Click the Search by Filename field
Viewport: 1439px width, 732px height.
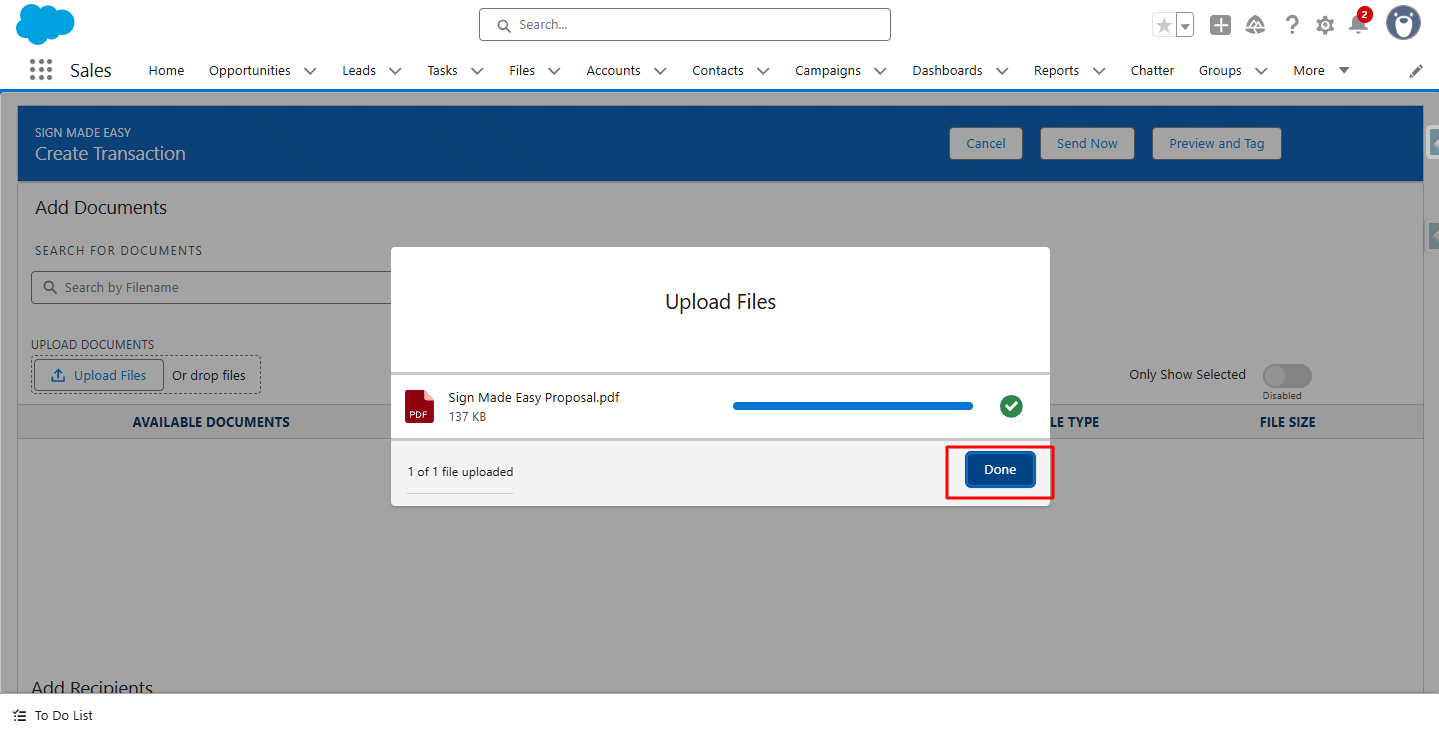click(x=212, y=287)
